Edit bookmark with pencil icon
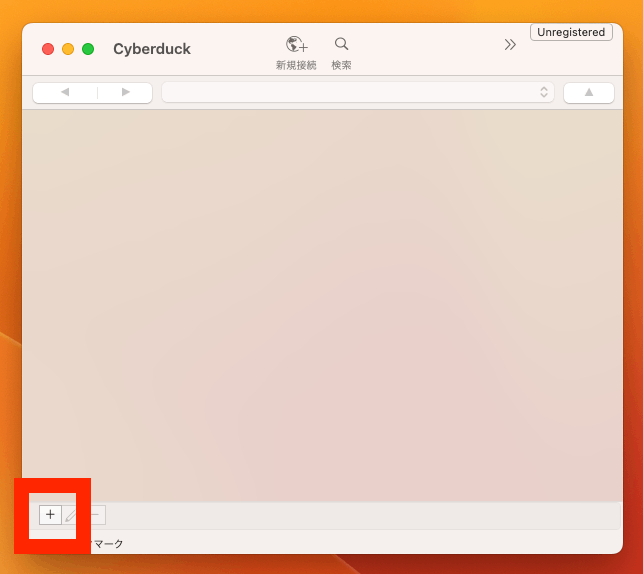This screenshot has width=643, height=574. [73, 515]
